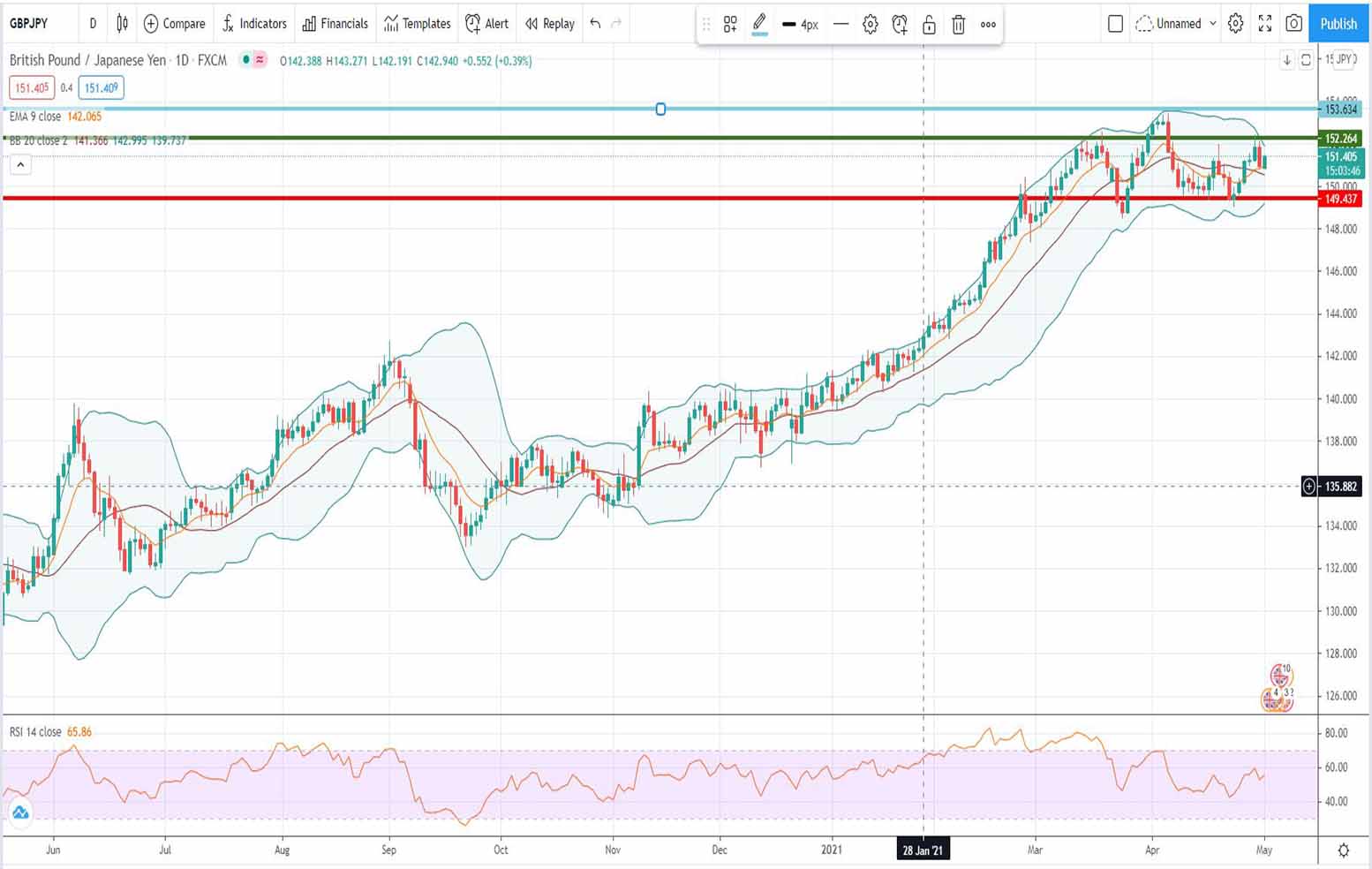The image size is (1372, 869).
Task: Open the Indicators panel
Action: (x=254, y=24)
